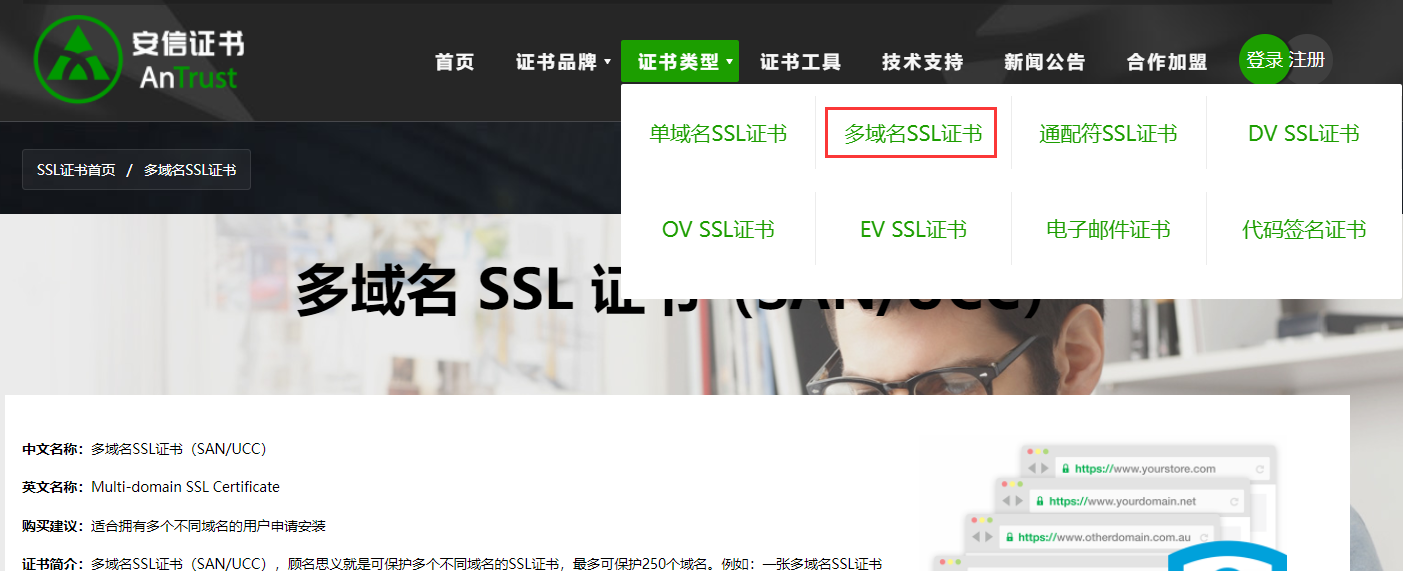
Task: Select 代码签名证书 option
Action: [1304, 230]
